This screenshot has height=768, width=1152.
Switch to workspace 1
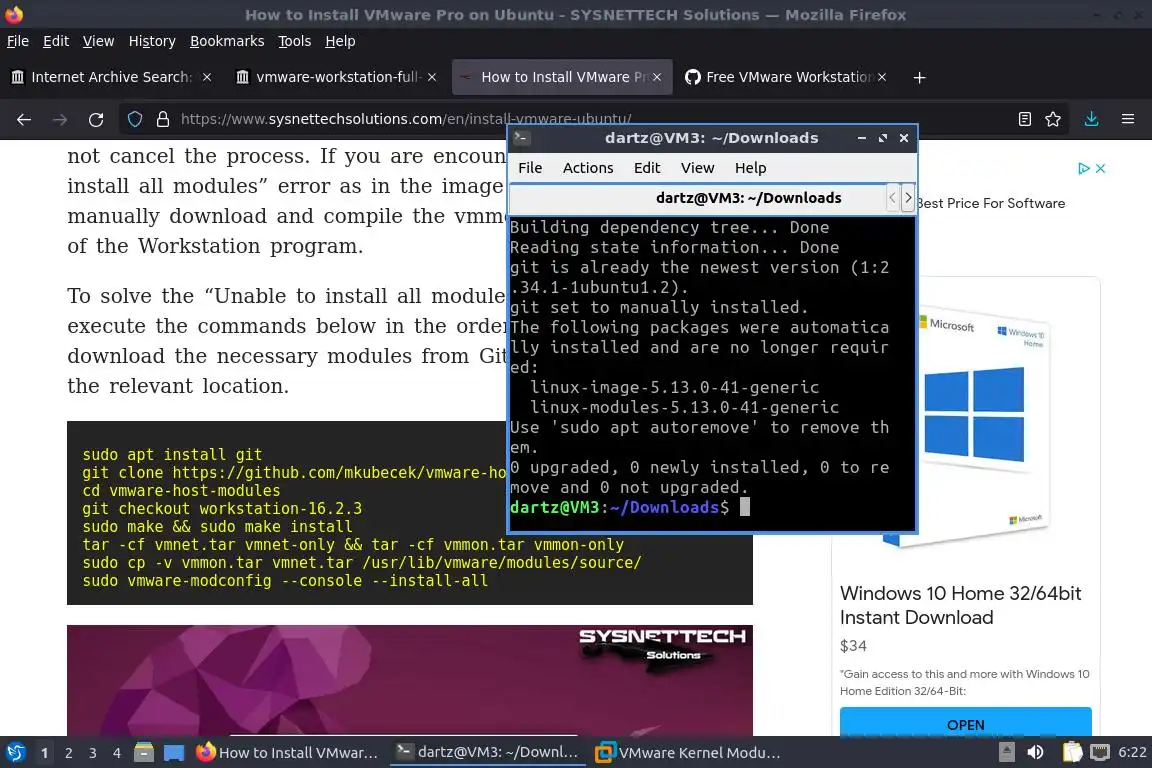(x=44, y=753)
